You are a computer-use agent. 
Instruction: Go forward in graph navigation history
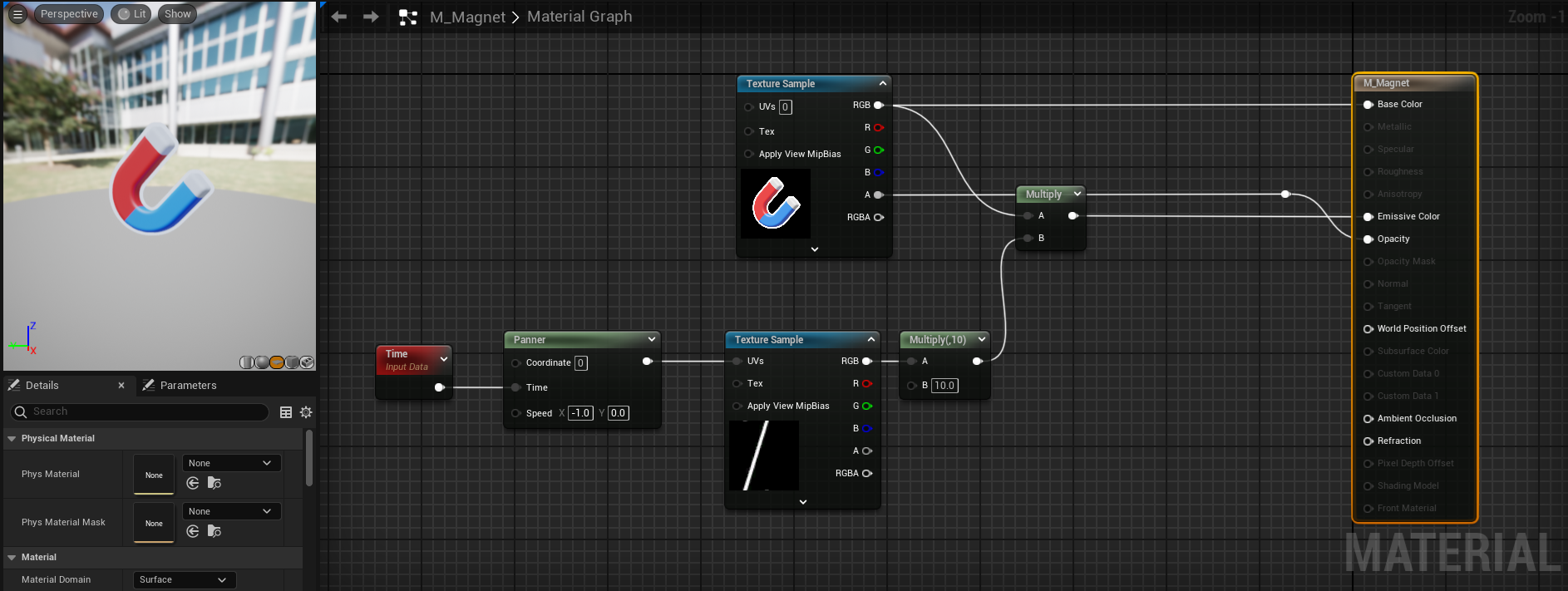point(371,17)
